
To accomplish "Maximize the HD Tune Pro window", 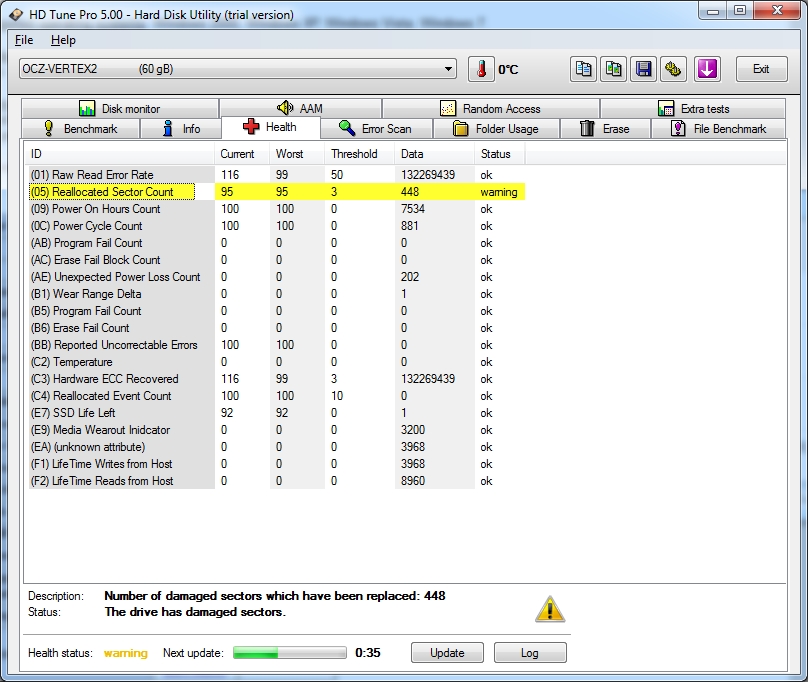I will point(740,11).
